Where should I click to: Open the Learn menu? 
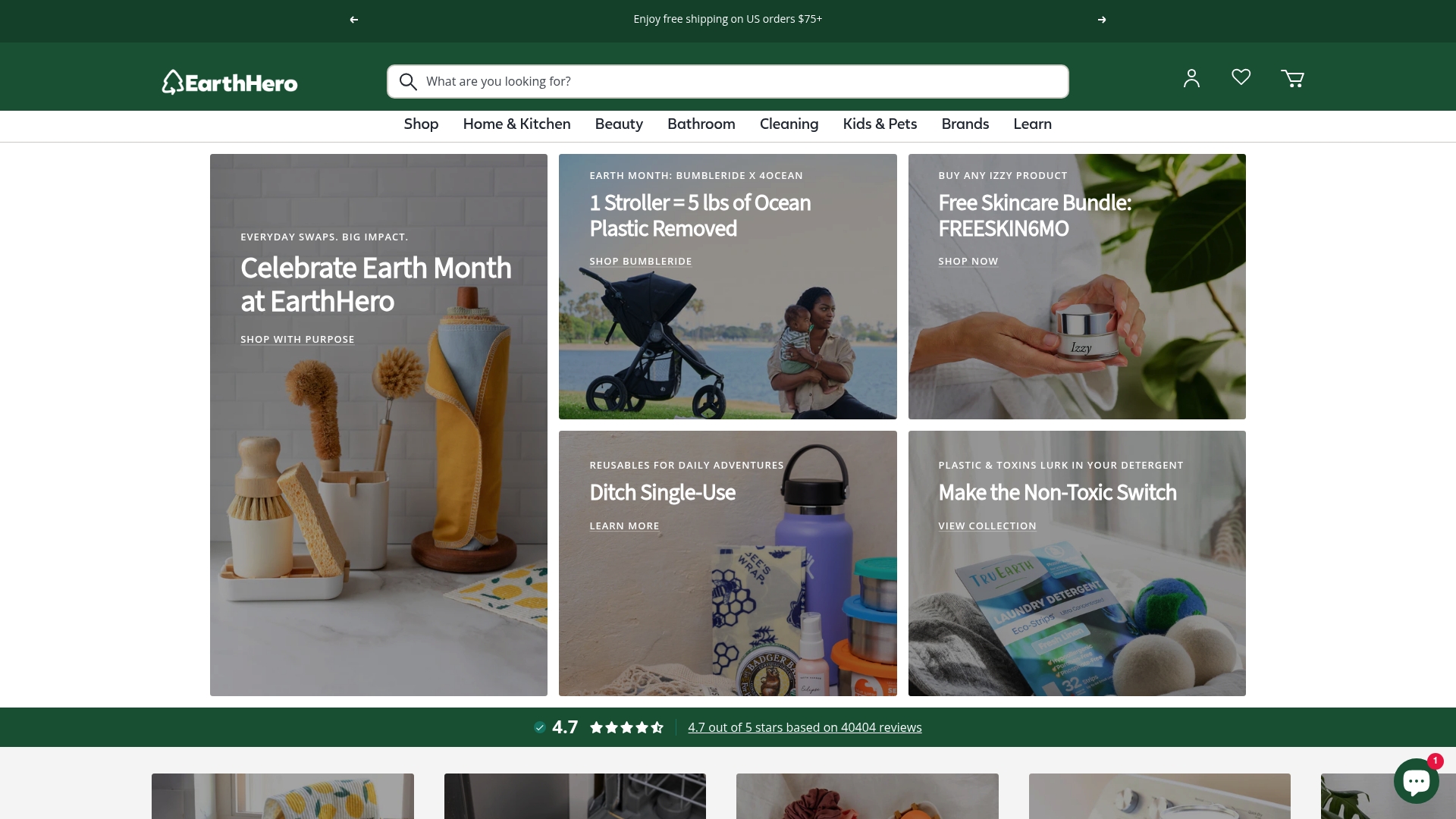pyautogui.click(x=1032, y=124)
